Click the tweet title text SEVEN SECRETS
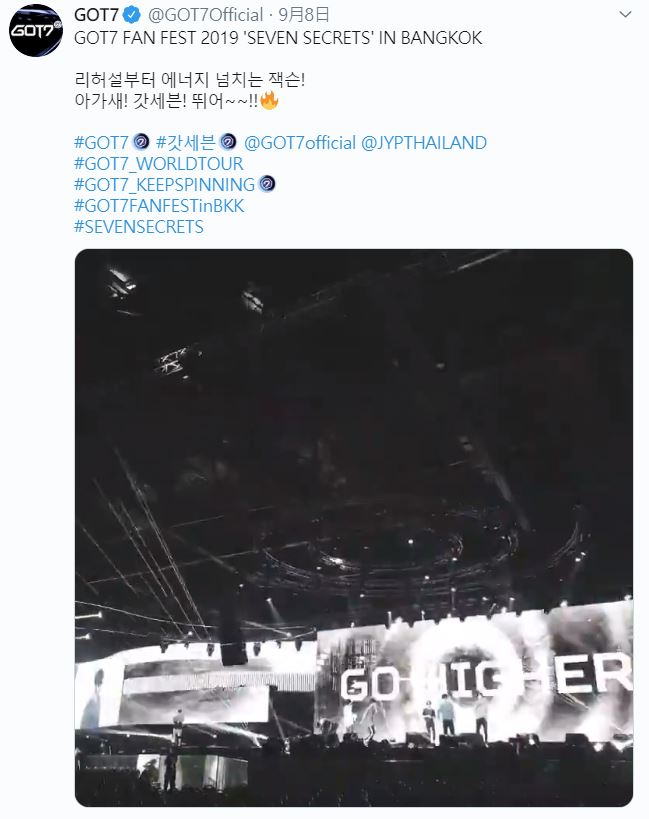The width and height of the screenshot is (649, 819). tap(308, 38)
